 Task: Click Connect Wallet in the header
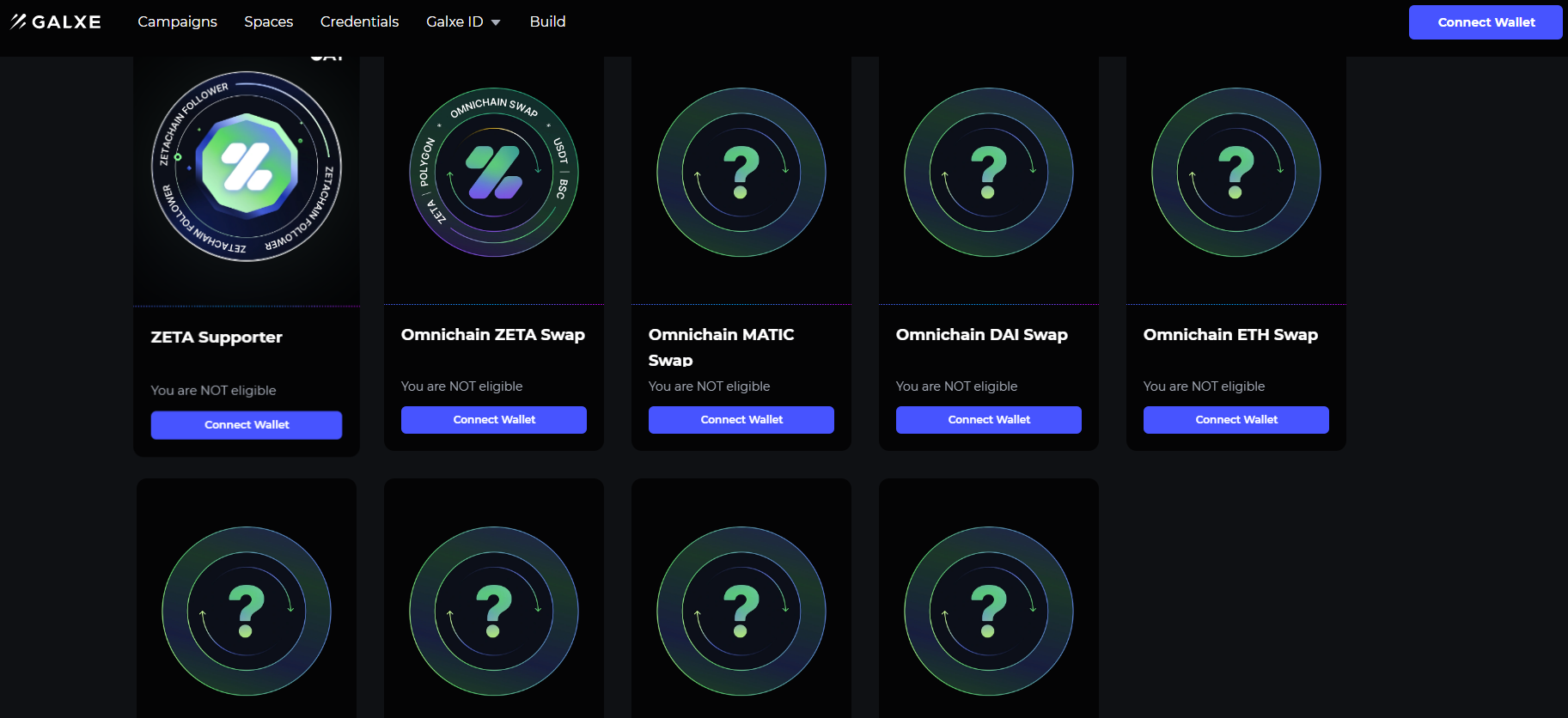point(1486,22)
